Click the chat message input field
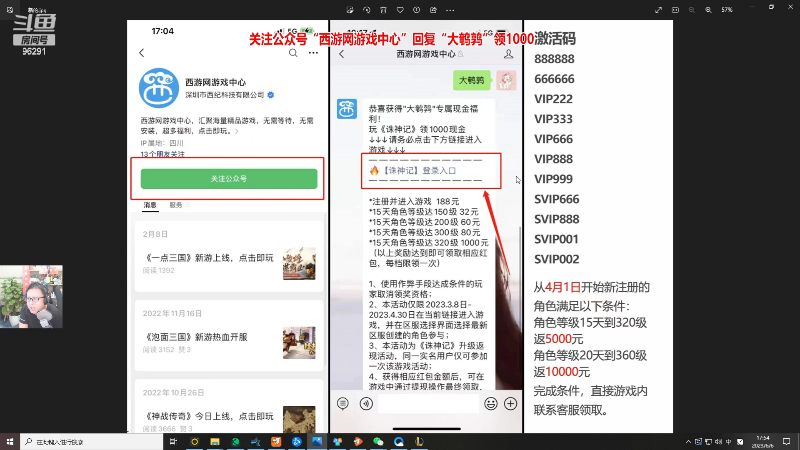 point(428,404)
